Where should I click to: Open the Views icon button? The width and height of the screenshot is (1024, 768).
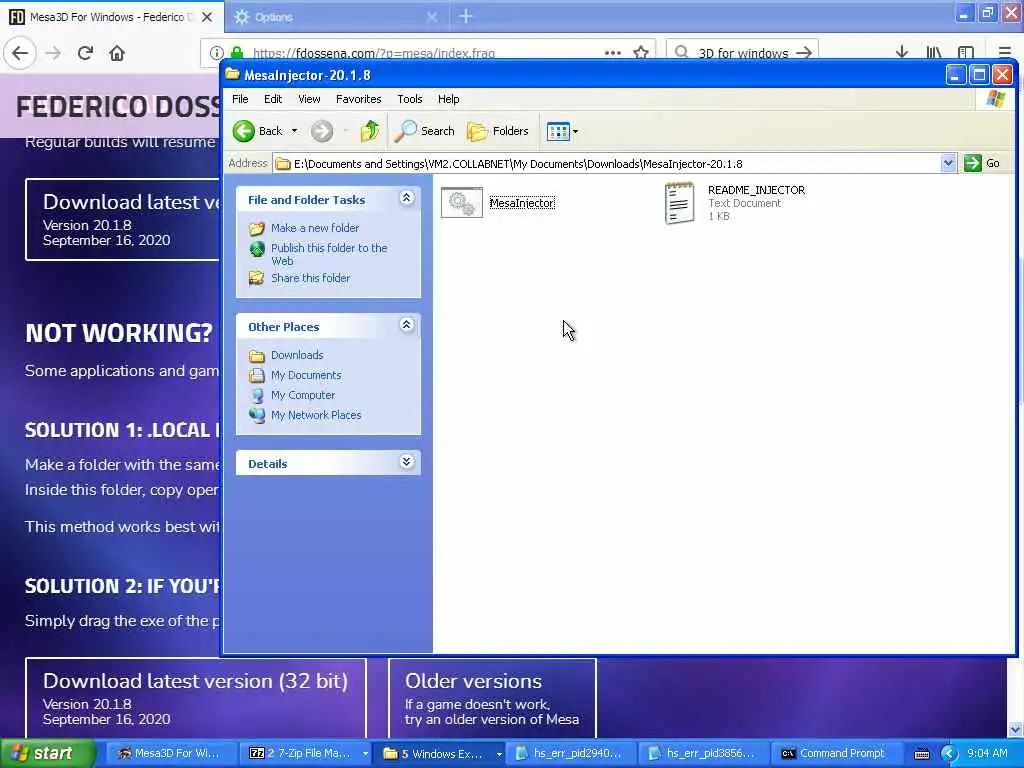[x=558, y=131]
